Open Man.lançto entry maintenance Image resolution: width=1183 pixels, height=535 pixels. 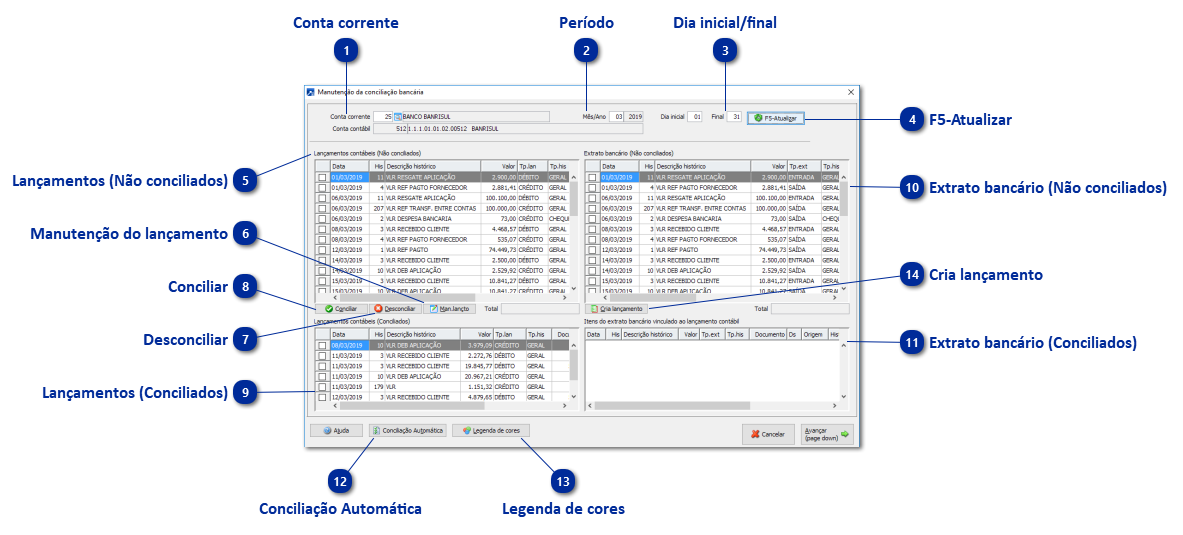pyautogui.click(x=449, y=309)
